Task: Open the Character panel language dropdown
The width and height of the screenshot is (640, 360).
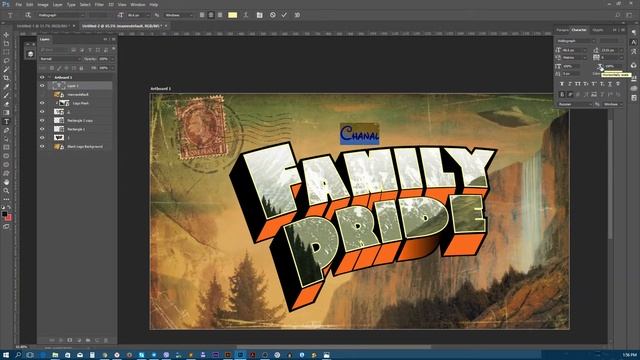Action: click(574, 104)
